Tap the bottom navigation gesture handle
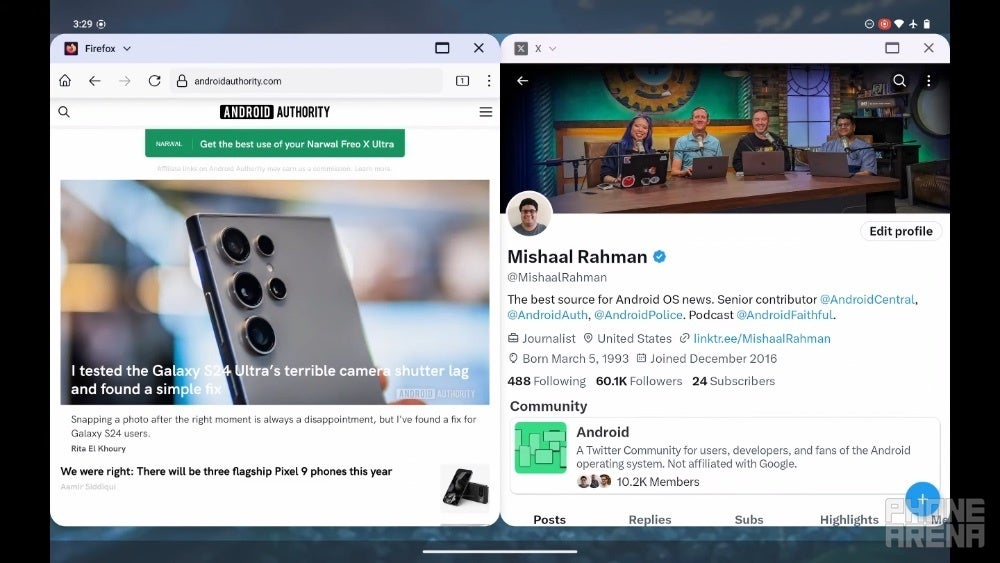Screen dimensions: 1000x563 click(500, 552)
